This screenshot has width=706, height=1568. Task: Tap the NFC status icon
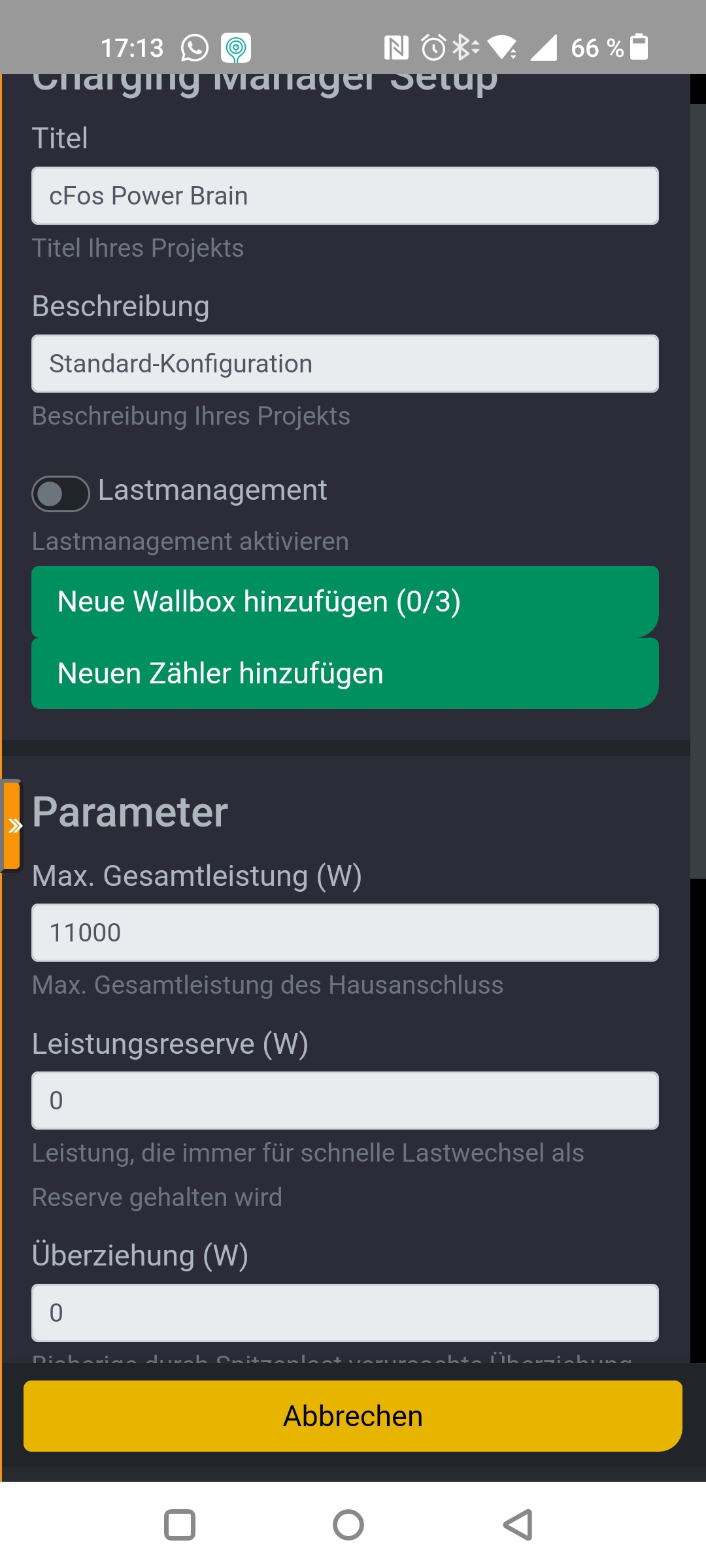pos(396,48)
